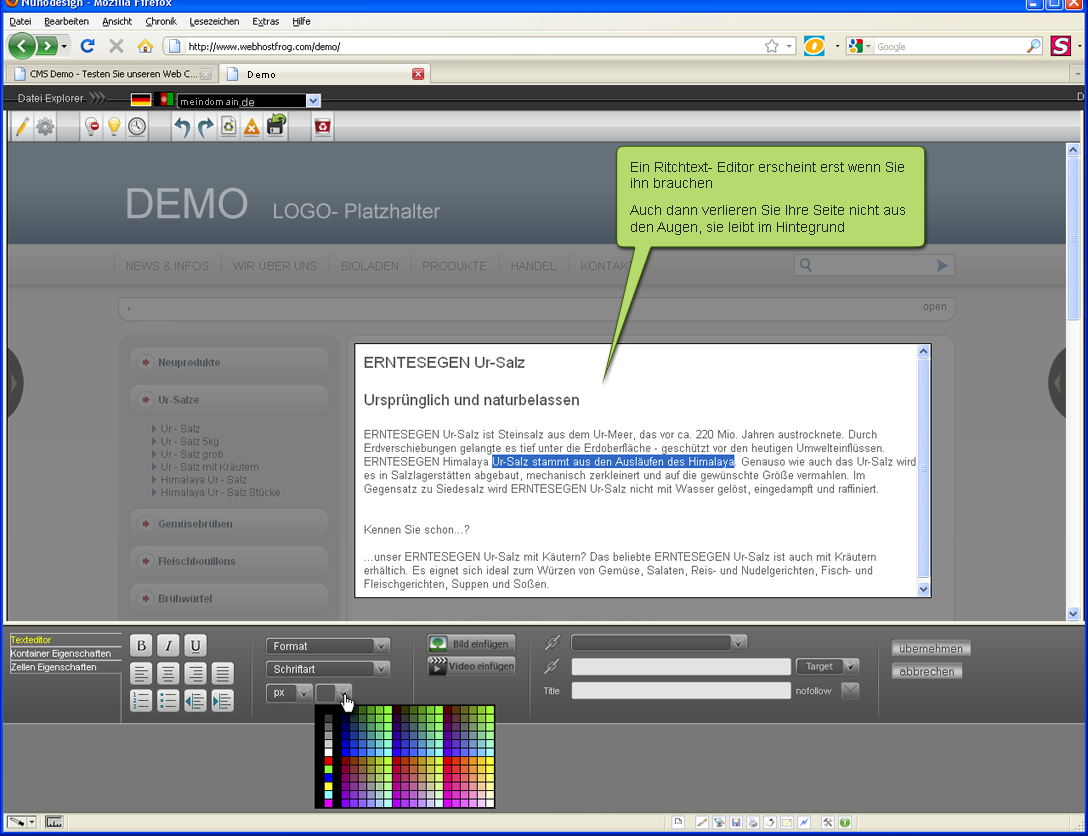Go to Firefox home page

pos(145,46)
